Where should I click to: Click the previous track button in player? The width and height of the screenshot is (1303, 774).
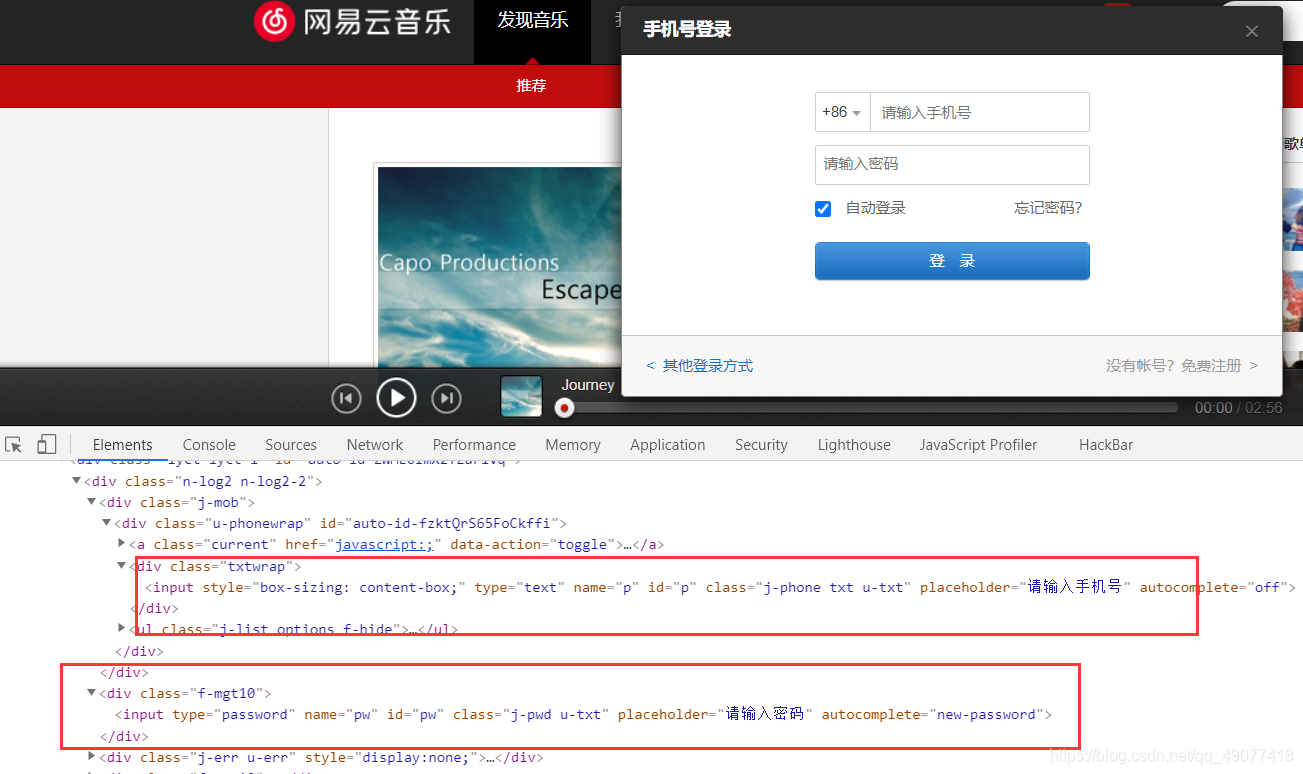(346, 398)
